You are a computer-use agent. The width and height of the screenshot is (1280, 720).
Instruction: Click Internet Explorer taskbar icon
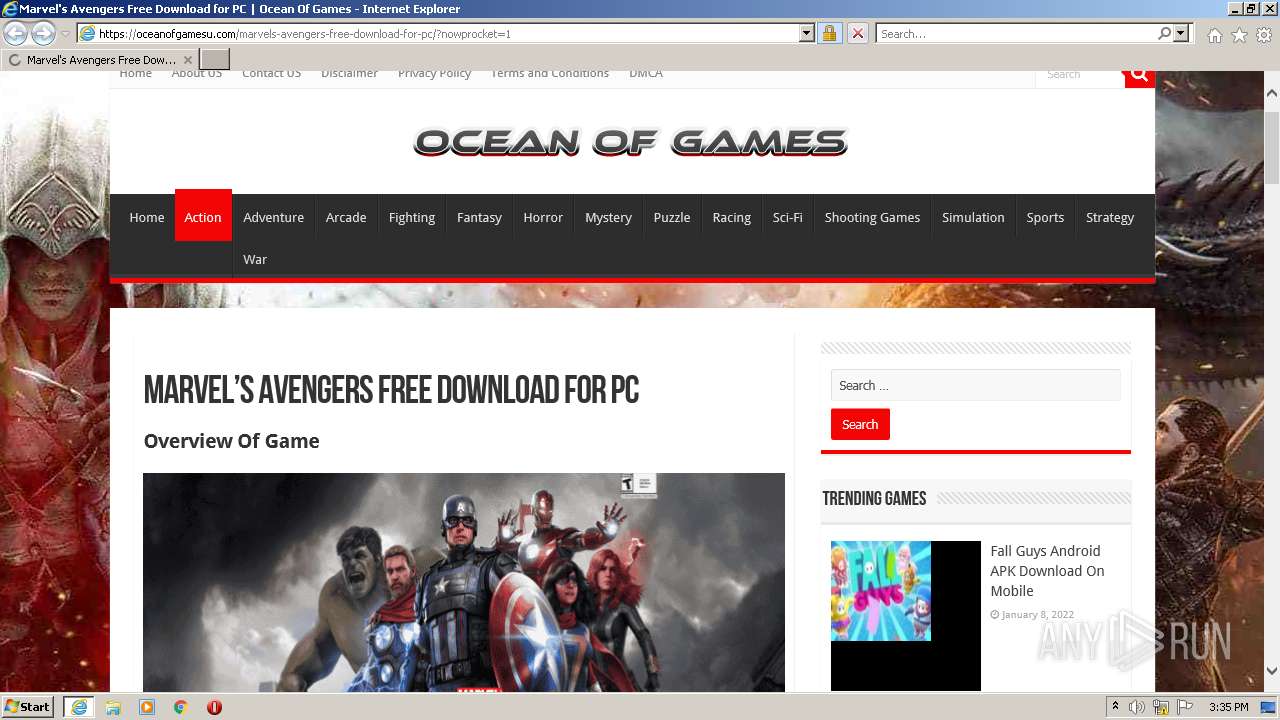78,707
